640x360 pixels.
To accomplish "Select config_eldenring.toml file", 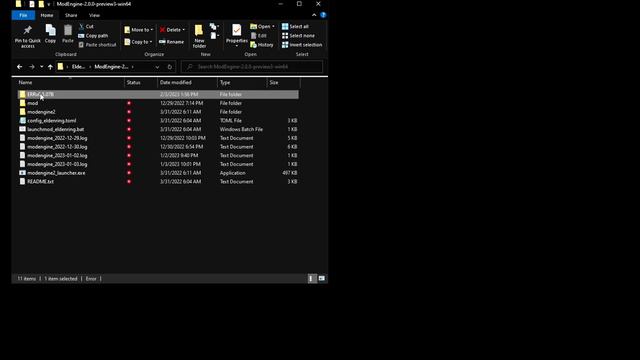I will [158, 121].
